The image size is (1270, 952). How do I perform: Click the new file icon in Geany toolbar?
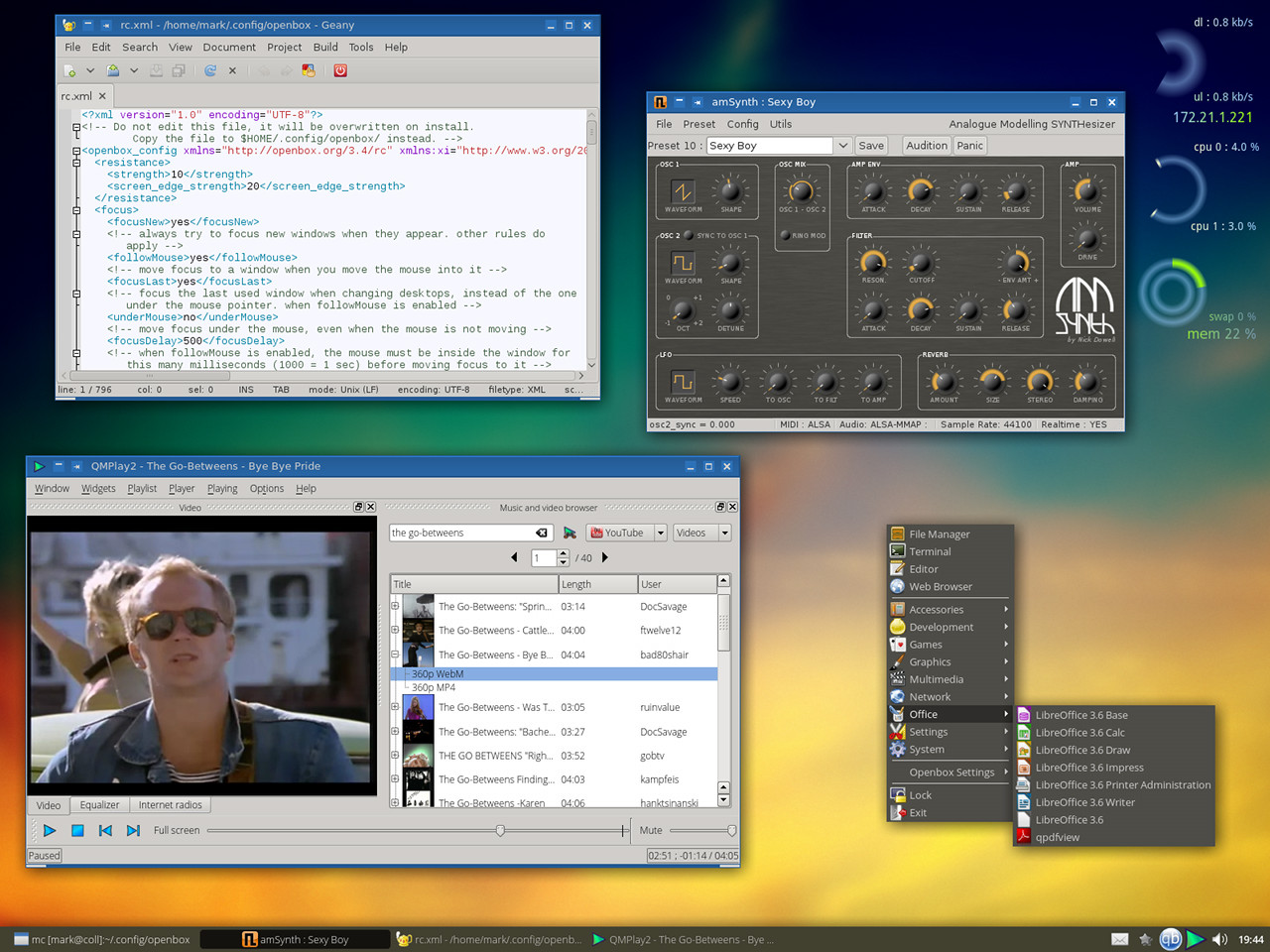pyautogui.click(x=69, y=70)
